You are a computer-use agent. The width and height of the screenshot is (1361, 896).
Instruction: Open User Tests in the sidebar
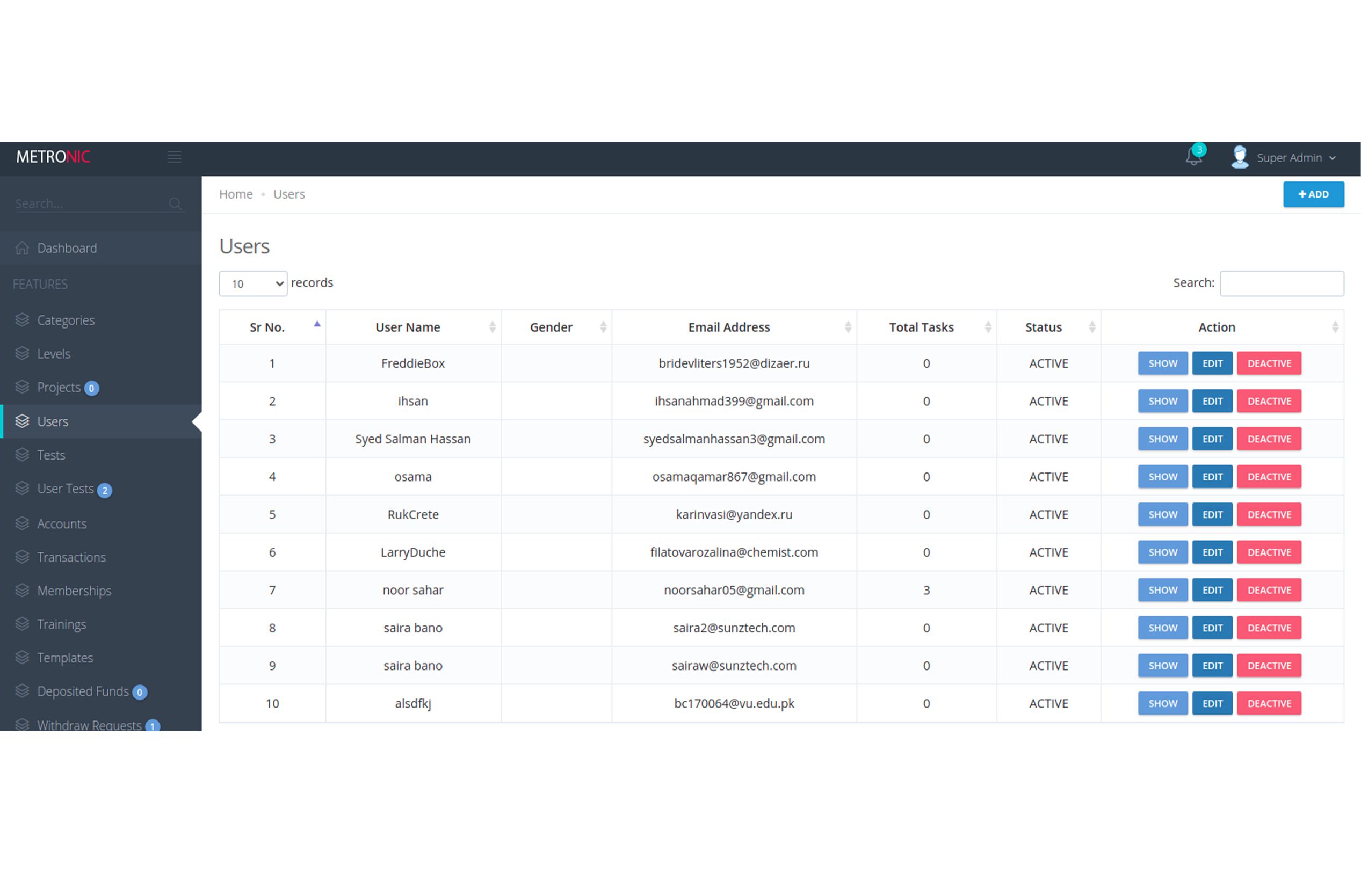[x=65, y=489]
